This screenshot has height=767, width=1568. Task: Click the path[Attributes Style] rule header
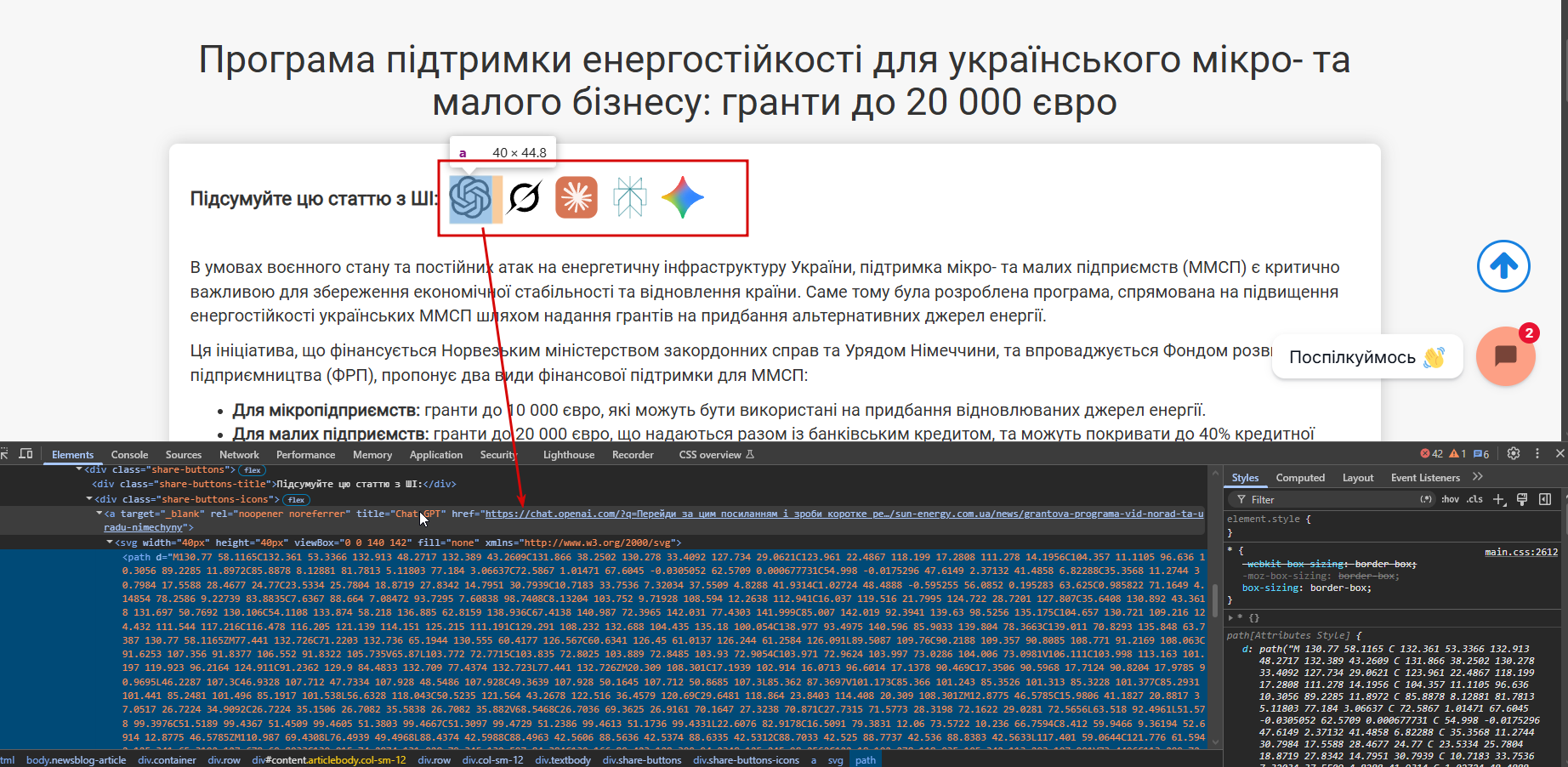pyautogui.click(x=1294, y=635)
